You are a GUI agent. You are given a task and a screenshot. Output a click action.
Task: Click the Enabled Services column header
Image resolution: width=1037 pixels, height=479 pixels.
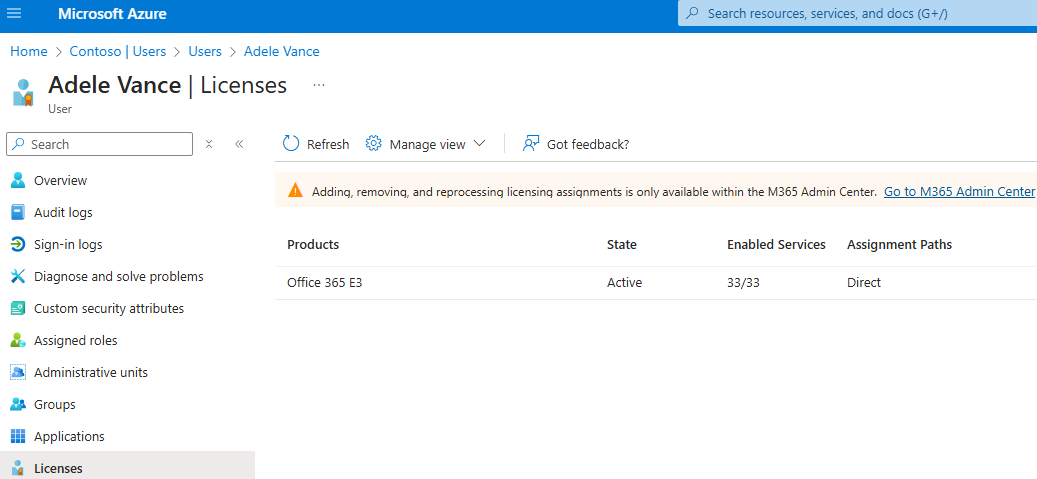[x=776, y=245]
